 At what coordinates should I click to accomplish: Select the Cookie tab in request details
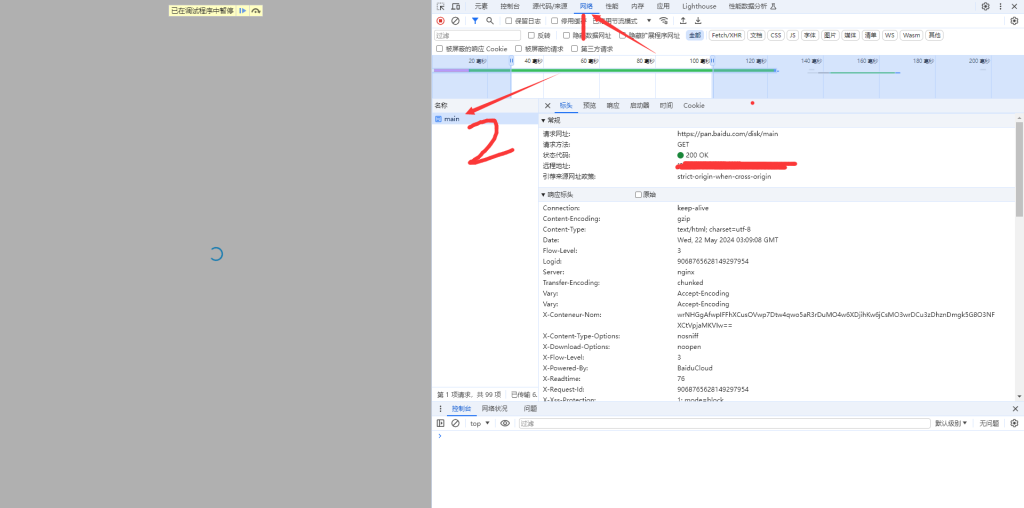click(x=694, y=105)
